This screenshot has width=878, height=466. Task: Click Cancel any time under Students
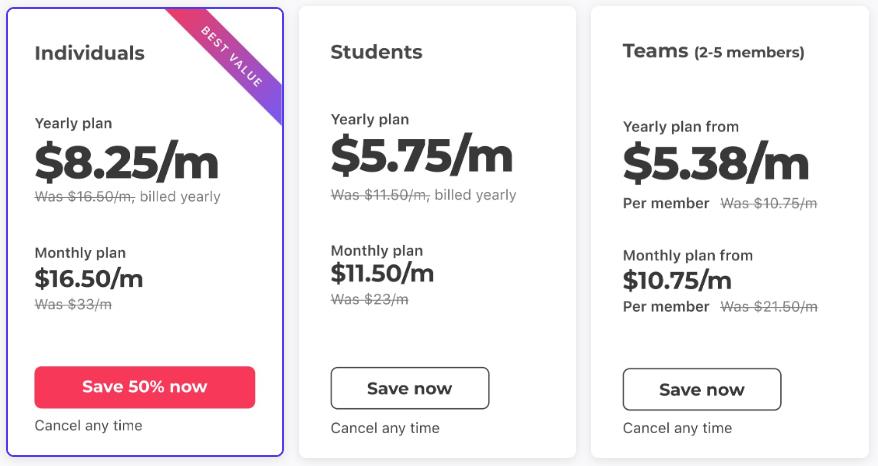[x=385, y=428]
